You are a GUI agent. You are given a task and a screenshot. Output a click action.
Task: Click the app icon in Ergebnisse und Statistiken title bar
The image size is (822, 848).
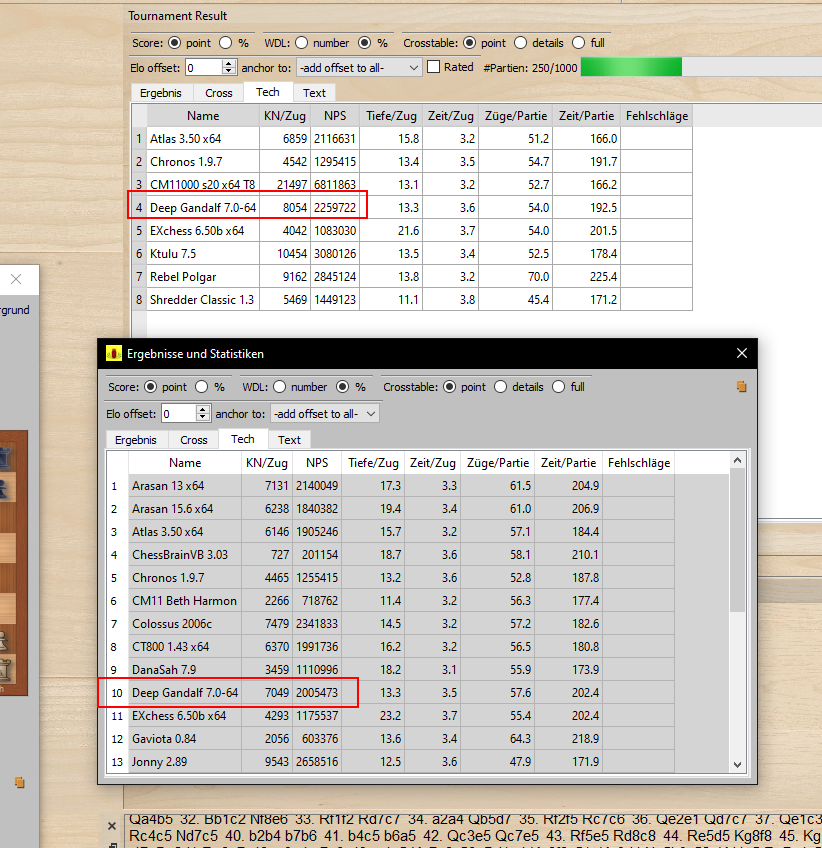pyautogui.click(x=113, y=354)
